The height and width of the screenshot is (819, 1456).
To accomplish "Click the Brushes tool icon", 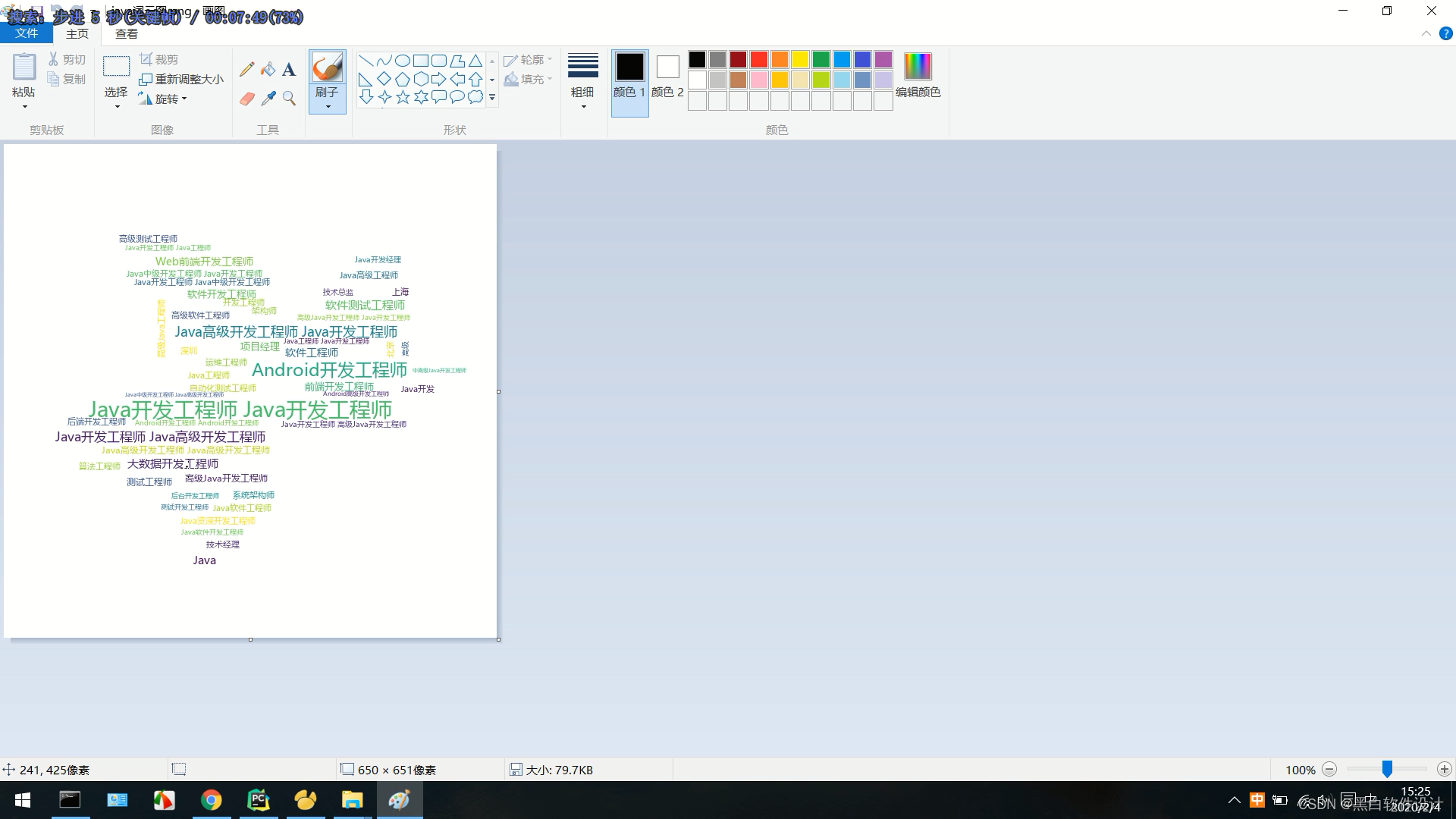I will (x=328, y=67).
